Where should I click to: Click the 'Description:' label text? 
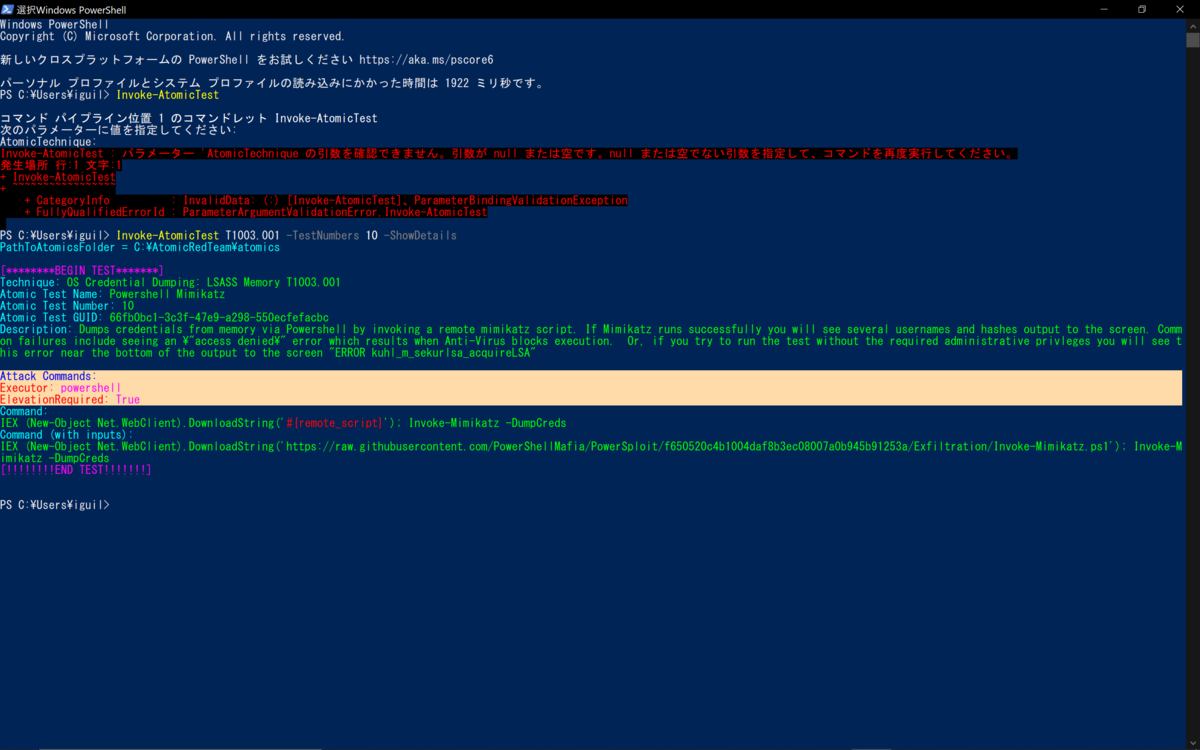(x=36, y=329)
